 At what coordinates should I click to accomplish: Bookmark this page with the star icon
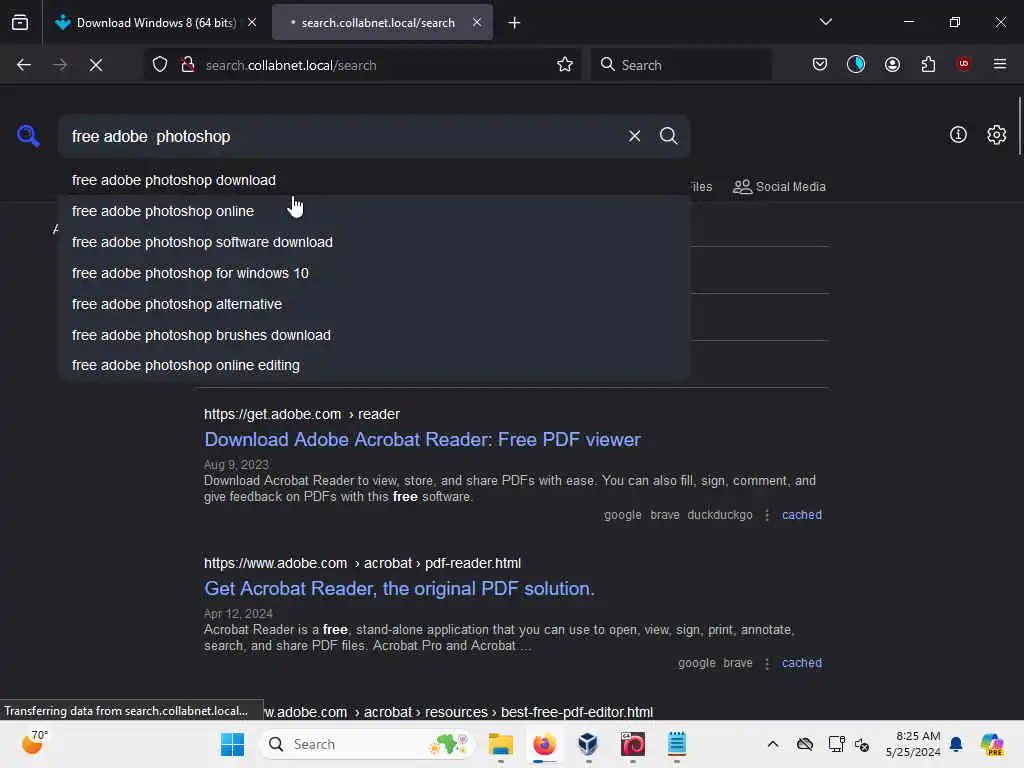pyautogui.click(x=565, y=65)
